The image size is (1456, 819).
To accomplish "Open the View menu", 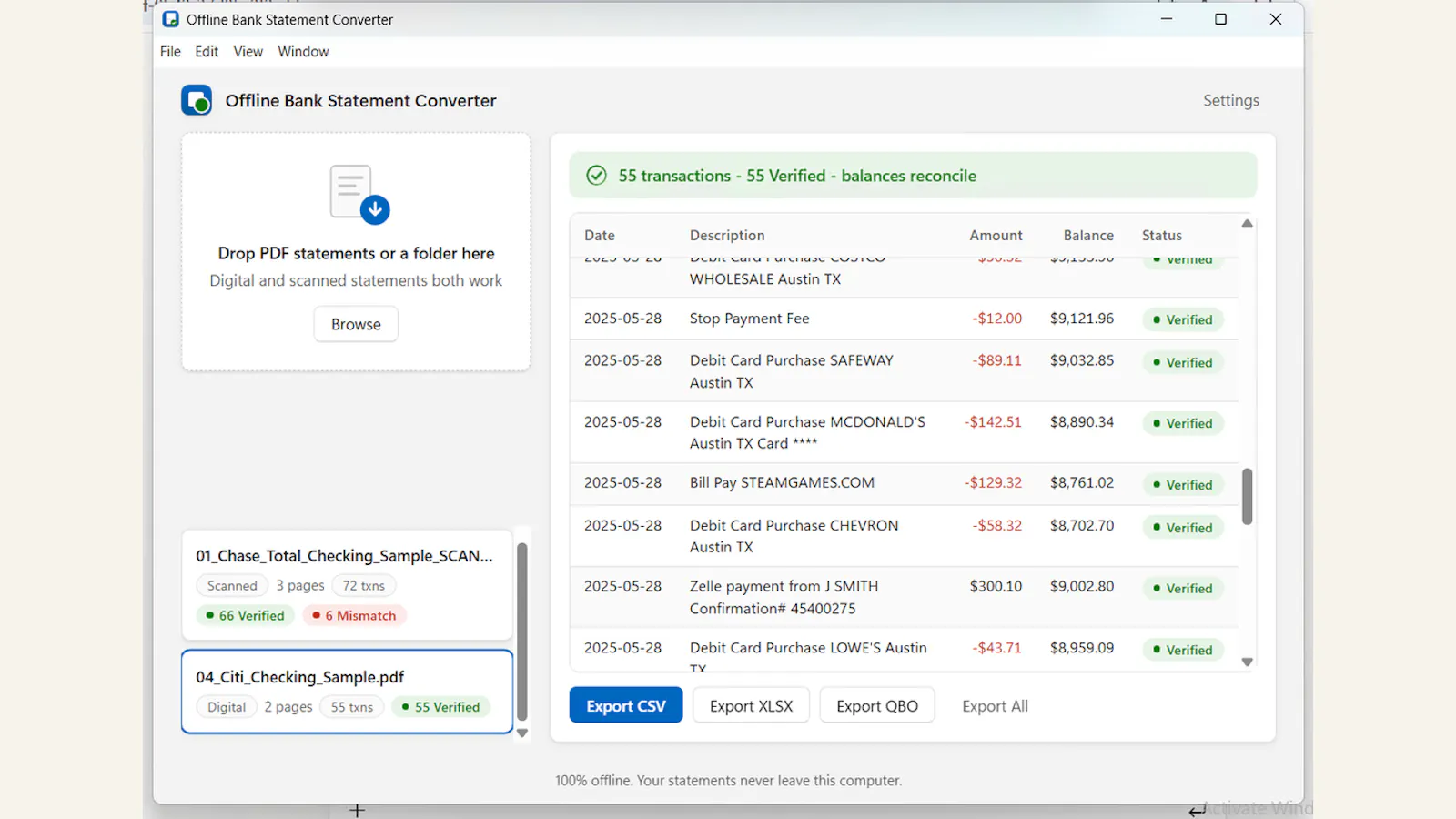I will [x=248, y=52].
